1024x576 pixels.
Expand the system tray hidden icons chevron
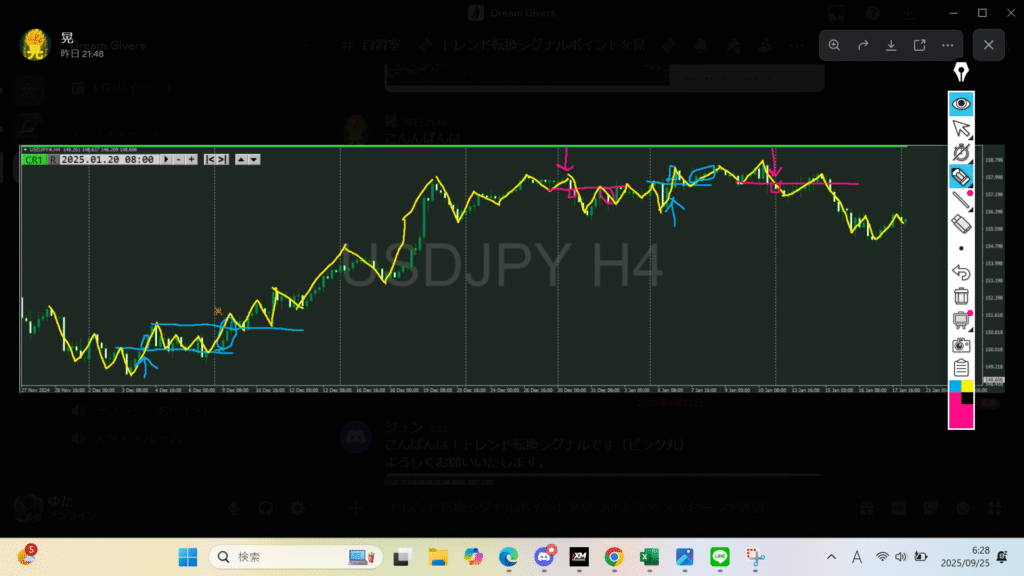click(x=831, y=557)
